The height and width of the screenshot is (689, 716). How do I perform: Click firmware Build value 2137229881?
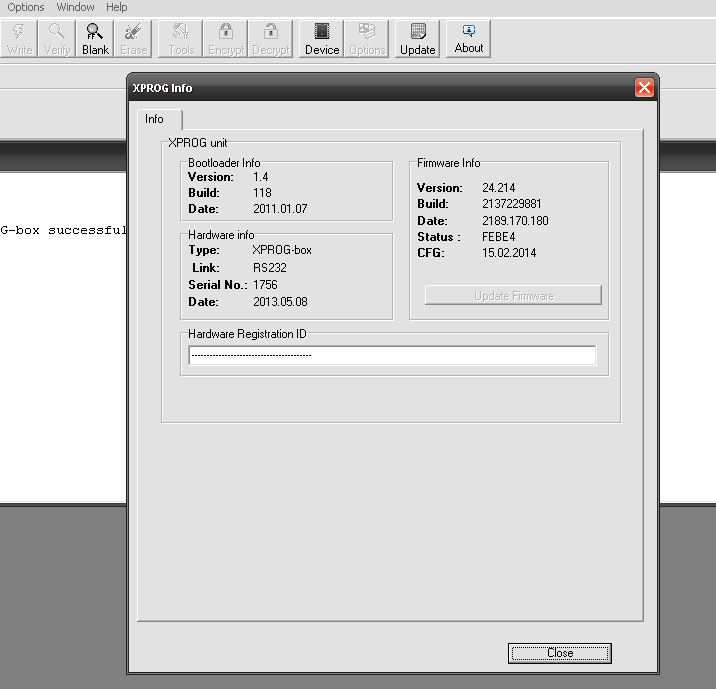pos(511,204)
